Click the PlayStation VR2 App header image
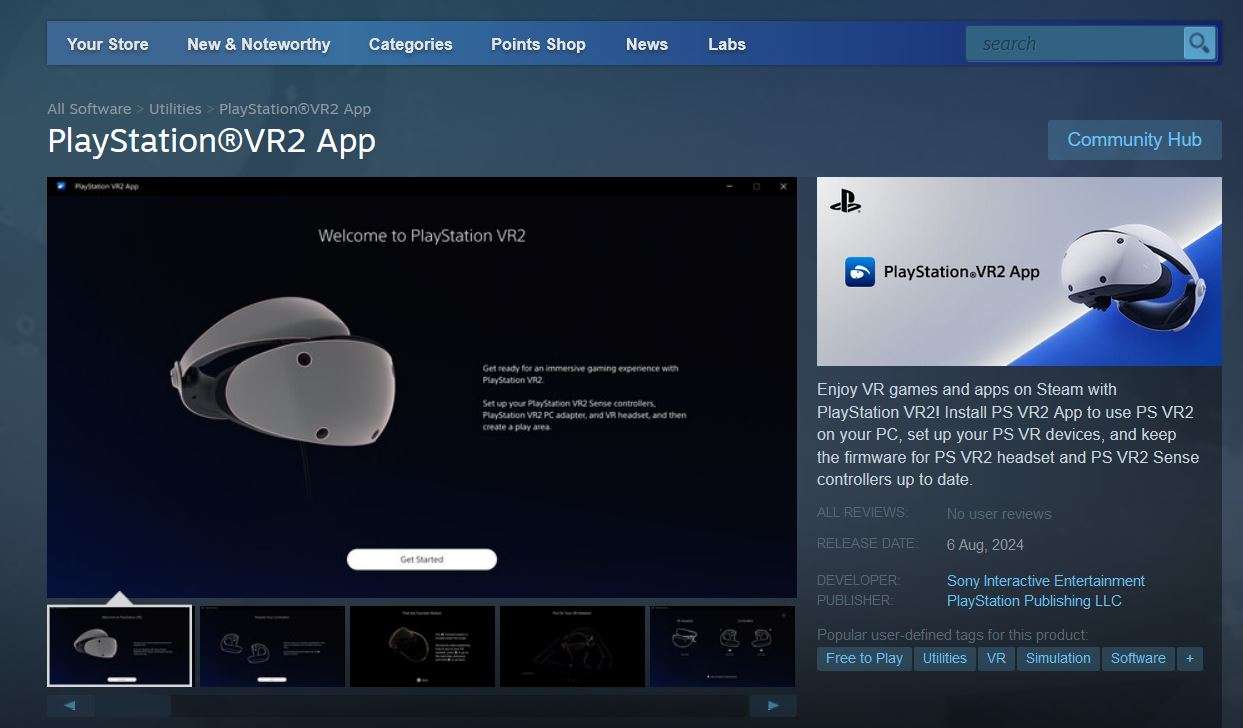The width and height of the screenshot is (1243, 728). 1019,271
